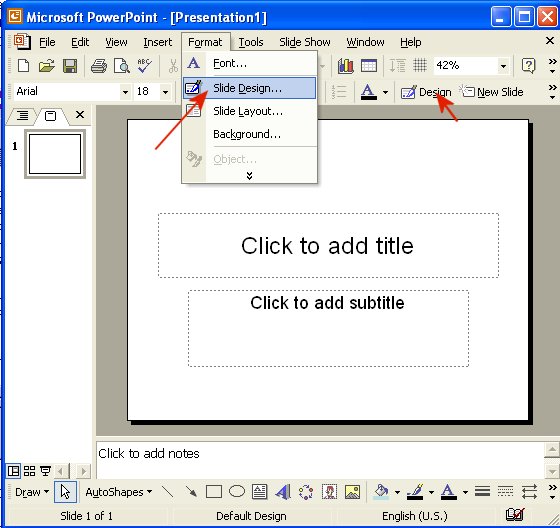This screenshot has height=528, width=560.
Task: Open the Font name dropdown showing Arial
Action: point(125,92)
